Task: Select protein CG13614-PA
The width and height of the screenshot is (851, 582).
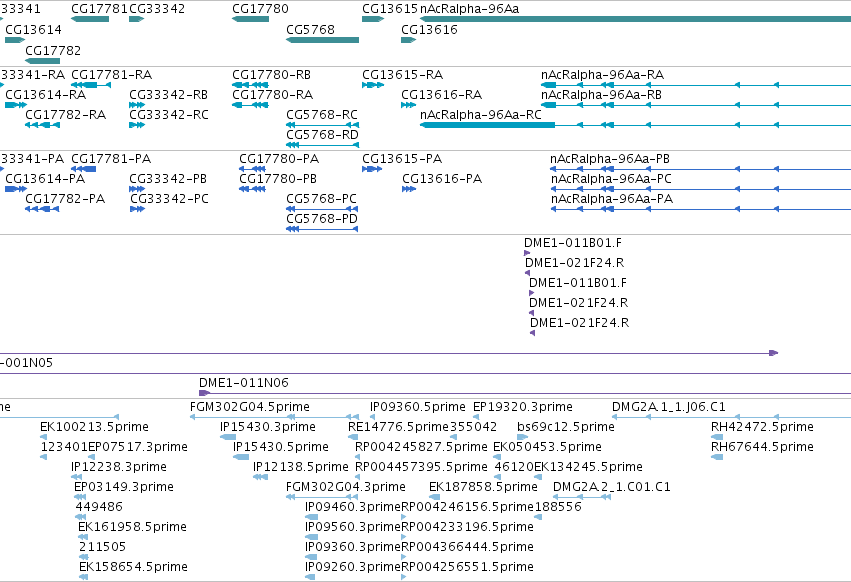Action: 45,179
